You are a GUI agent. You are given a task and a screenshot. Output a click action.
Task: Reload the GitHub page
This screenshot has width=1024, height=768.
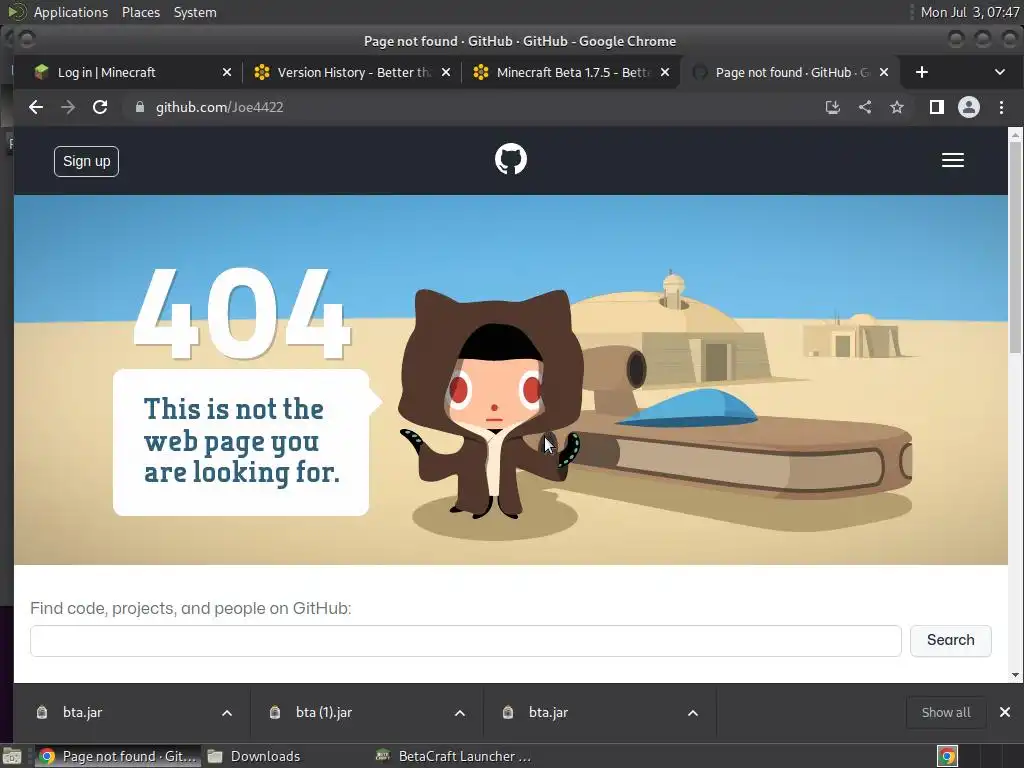(x=100, y=107)
